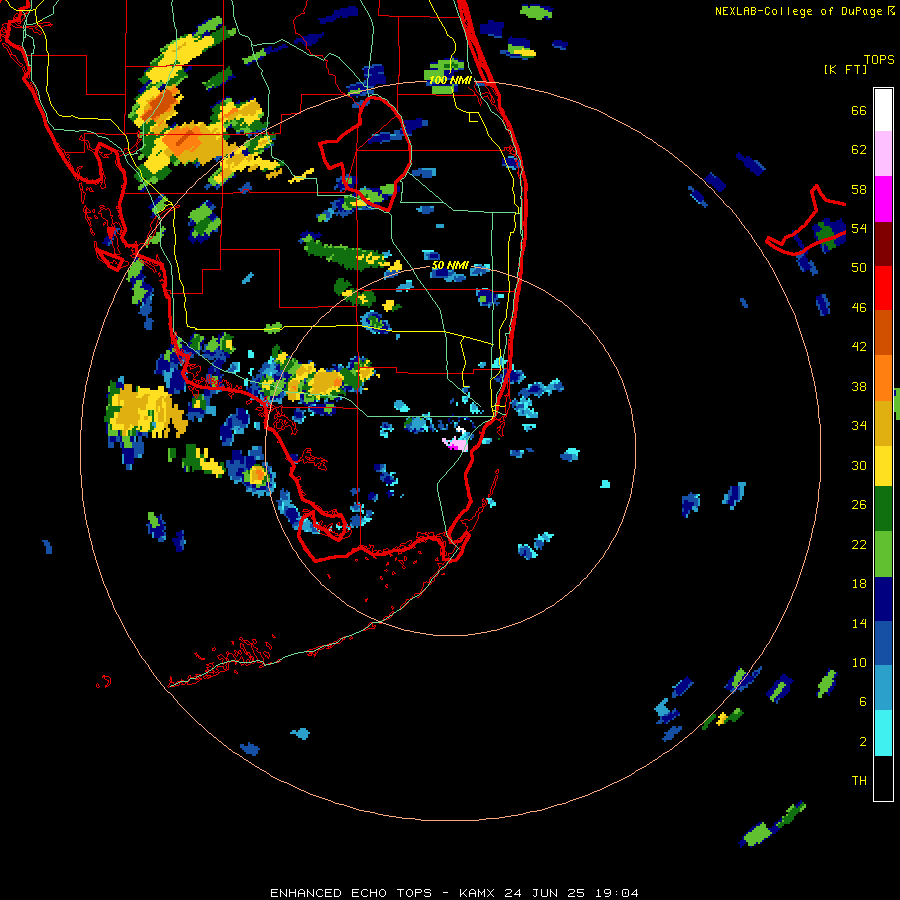Click the TH threshold legend label

(859, 781)
